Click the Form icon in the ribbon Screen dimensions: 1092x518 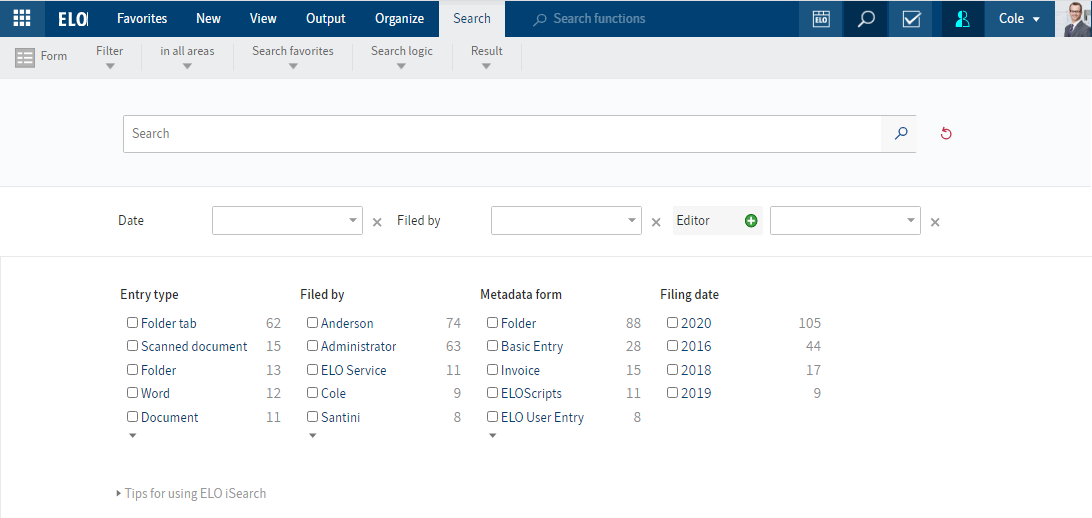pos(26,58)
